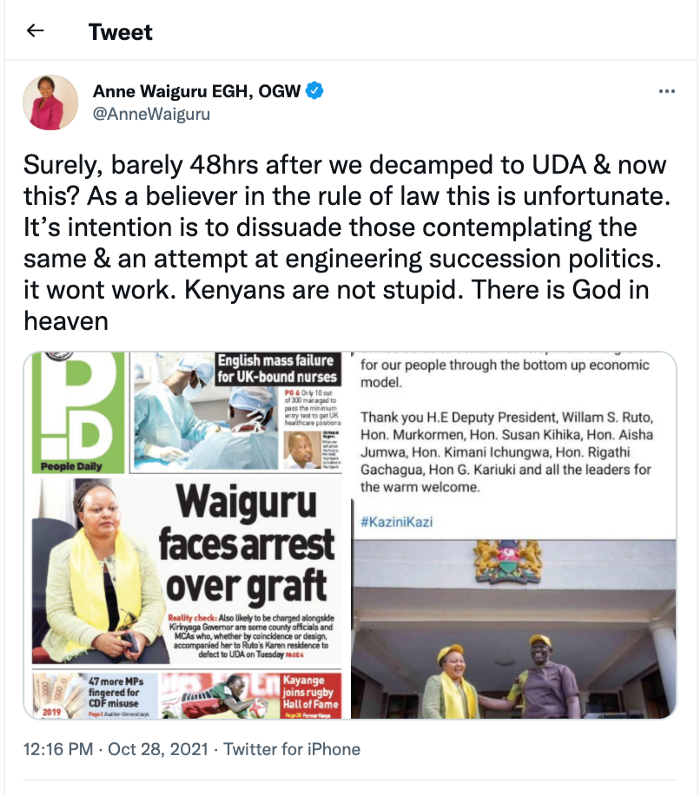Click the 12:16 PM timestamp

click(x=58, y=749)
